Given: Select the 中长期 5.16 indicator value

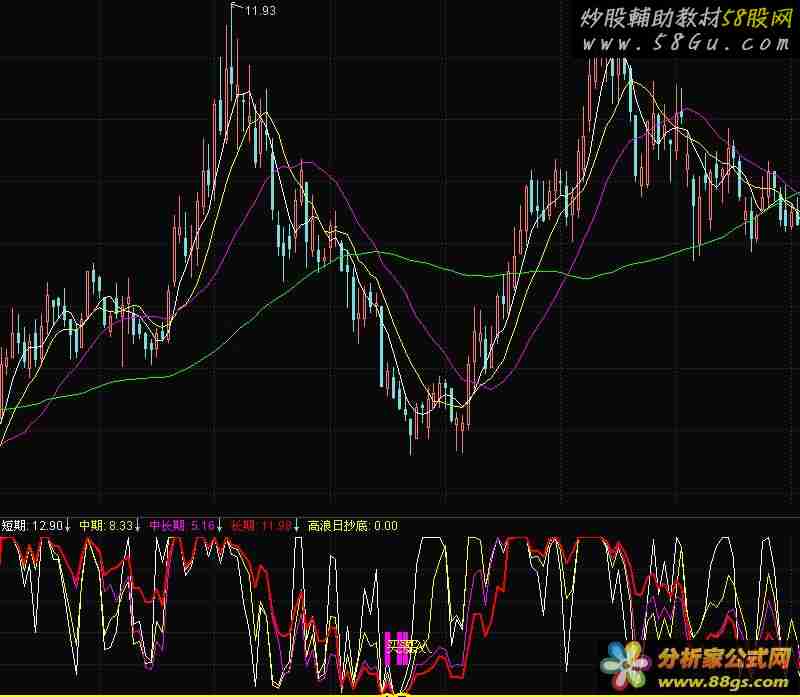Looking at the screenshot, I should pos(182,526).
